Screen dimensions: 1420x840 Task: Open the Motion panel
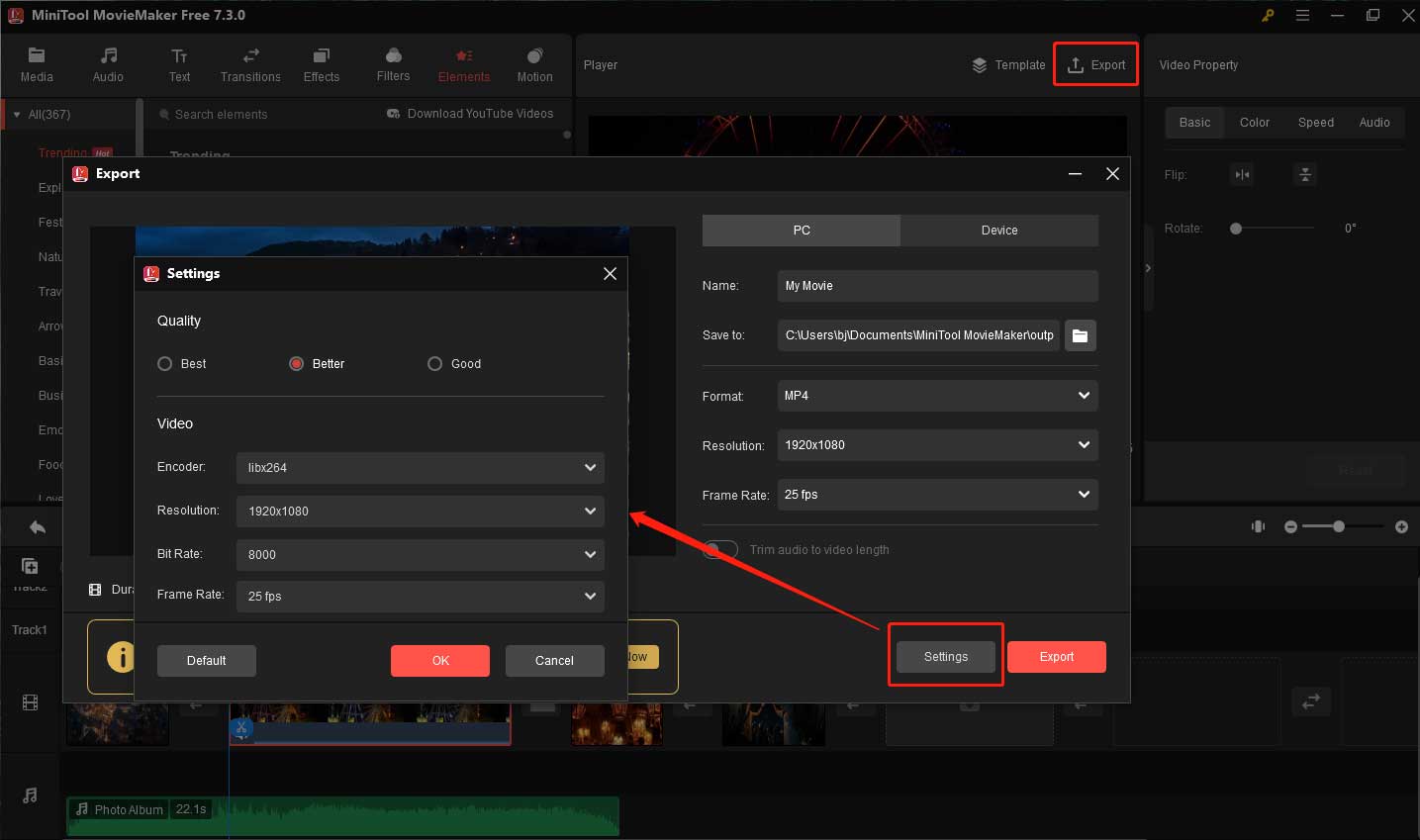point(534,65)
